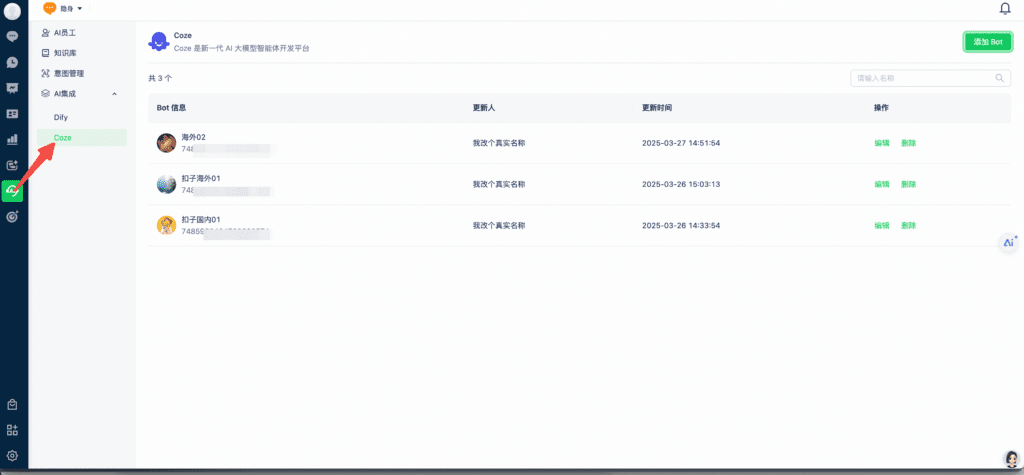This screenshot has width=1024, height=475.
Task: Open the target sidebar icon
Action: click(12, 217)
